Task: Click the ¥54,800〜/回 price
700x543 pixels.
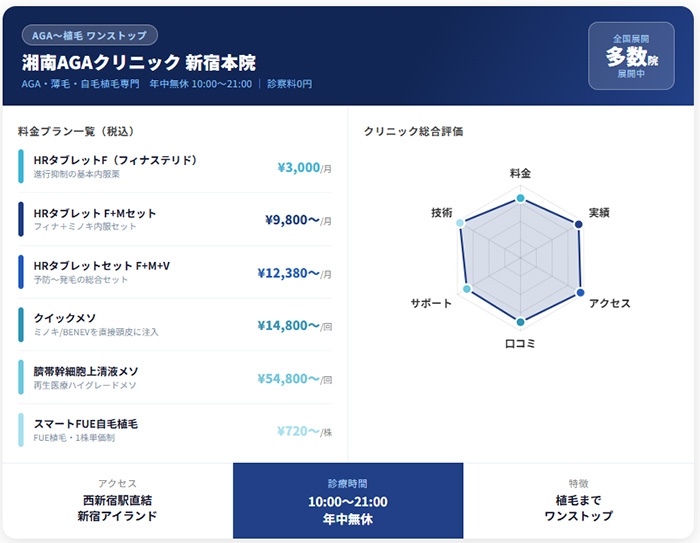Action: point(294,379)
